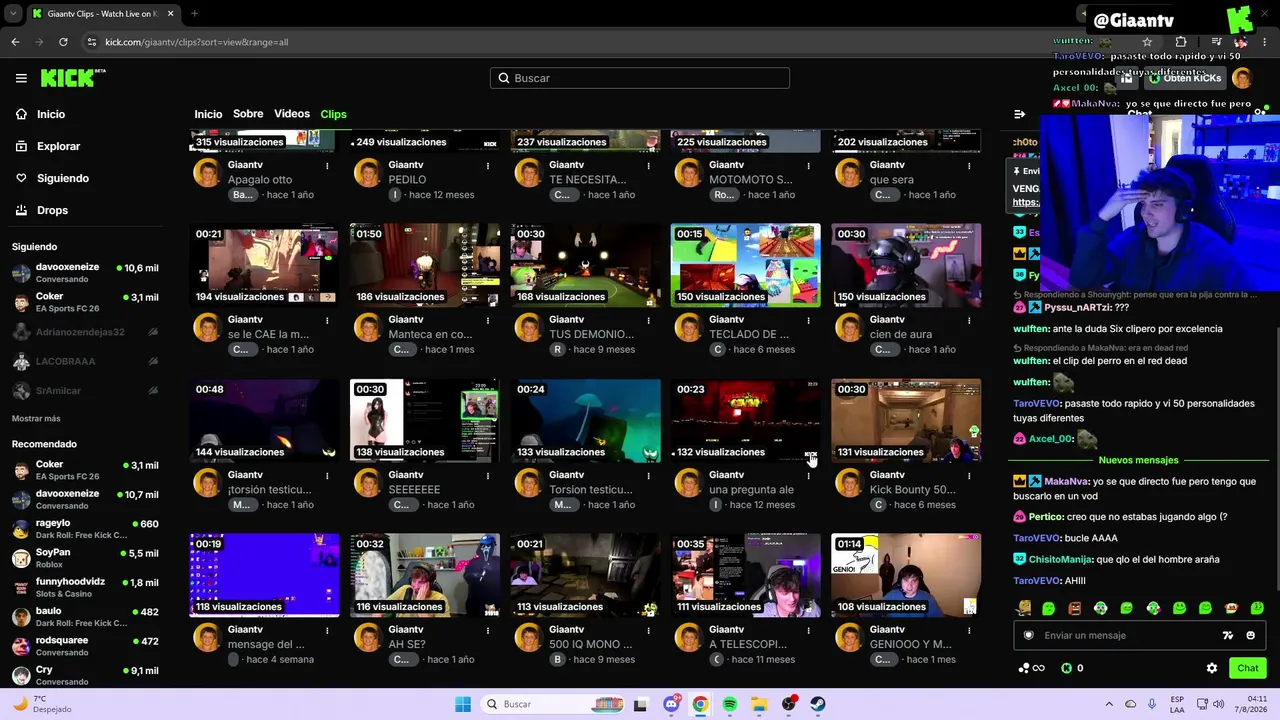Open the hamburger menu beside the Kick logo

point(21,78)
